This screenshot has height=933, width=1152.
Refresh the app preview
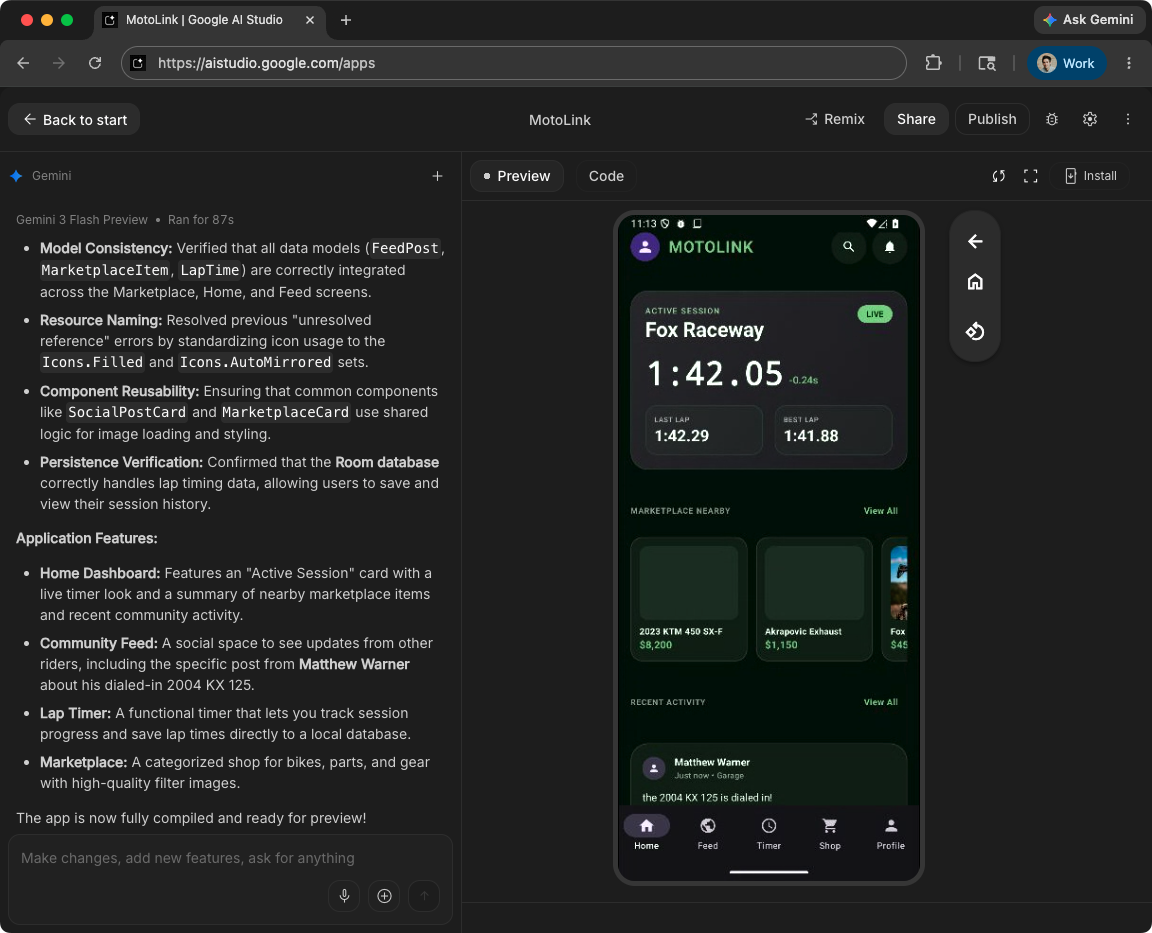[998, 176]
